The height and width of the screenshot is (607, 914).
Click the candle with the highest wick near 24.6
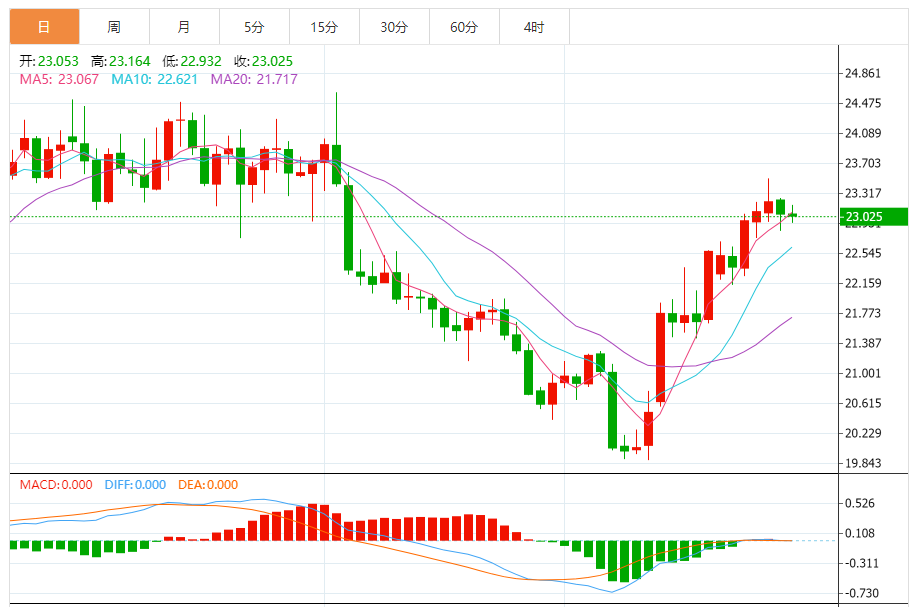[336, 164]
